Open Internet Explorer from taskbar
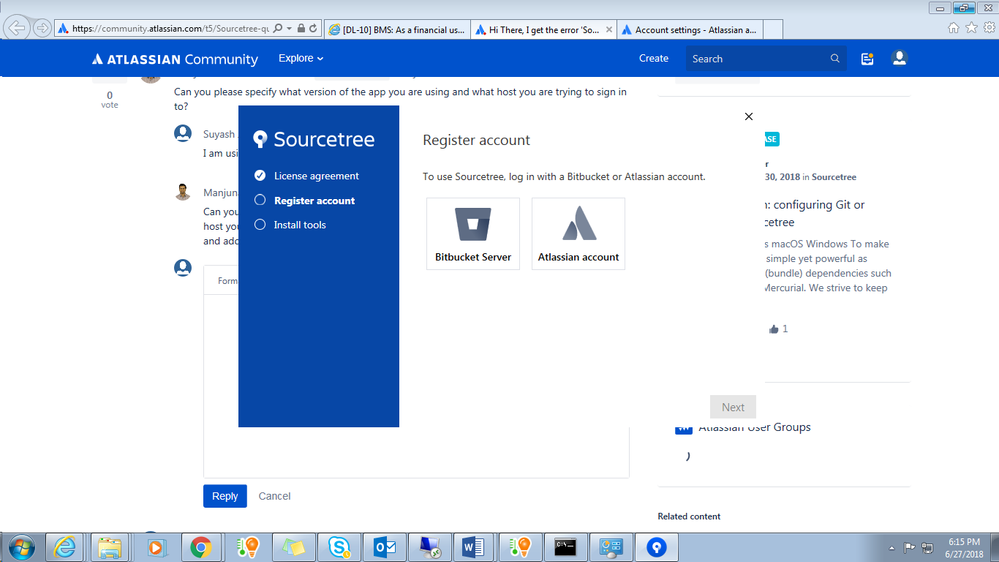The height and width of the screenshot is (562, 999). pos(64,547)
